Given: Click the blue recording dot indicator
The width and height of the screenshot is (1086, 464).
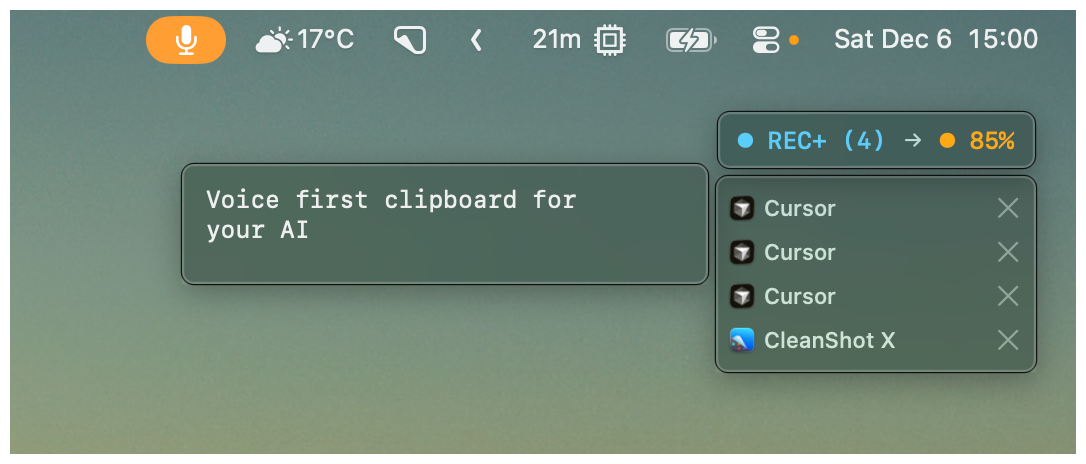Looking at the screenshot, I should (x=745, y=141).
